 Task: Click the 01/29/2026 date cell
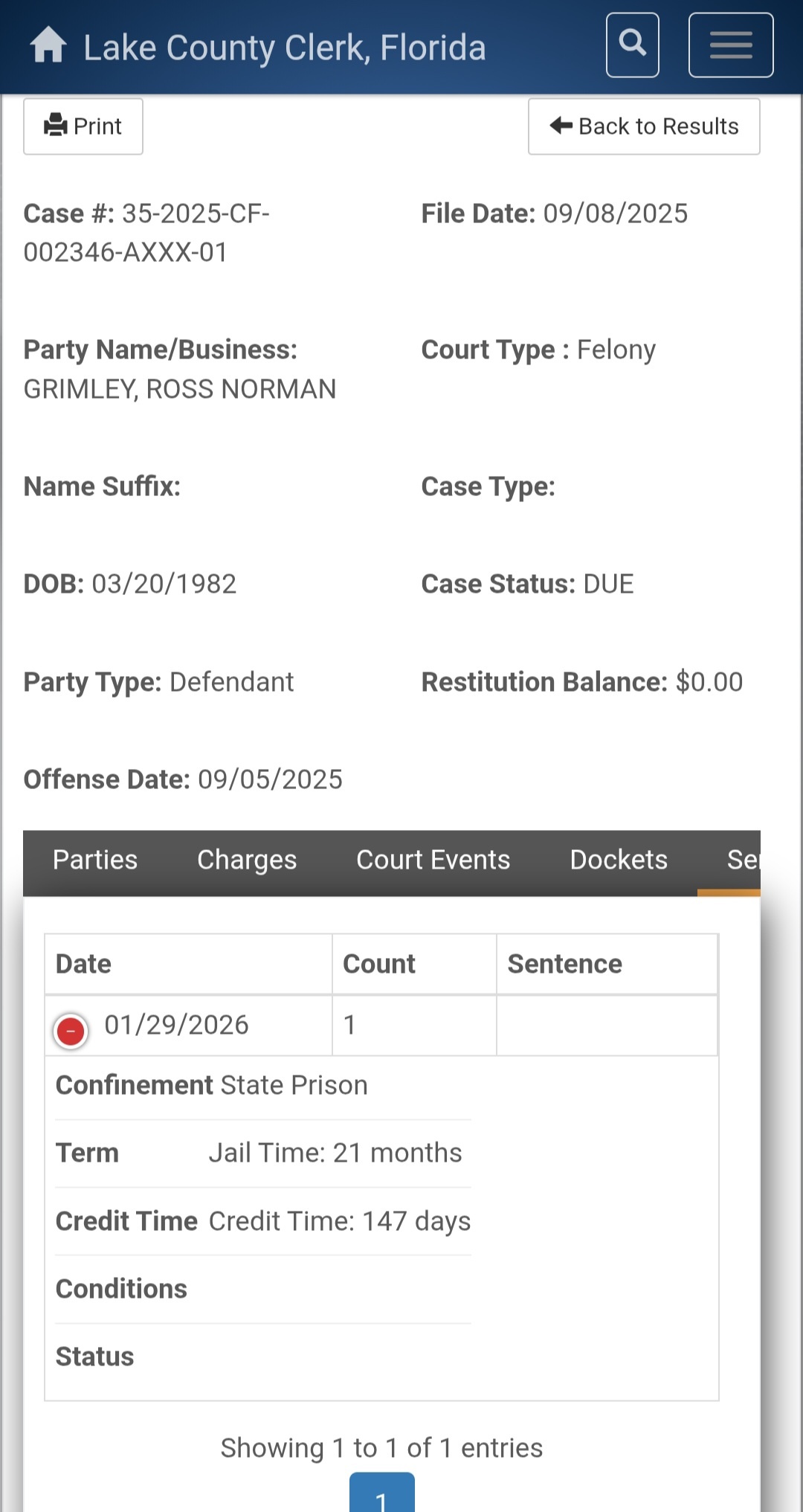[x=176, y=1025]
